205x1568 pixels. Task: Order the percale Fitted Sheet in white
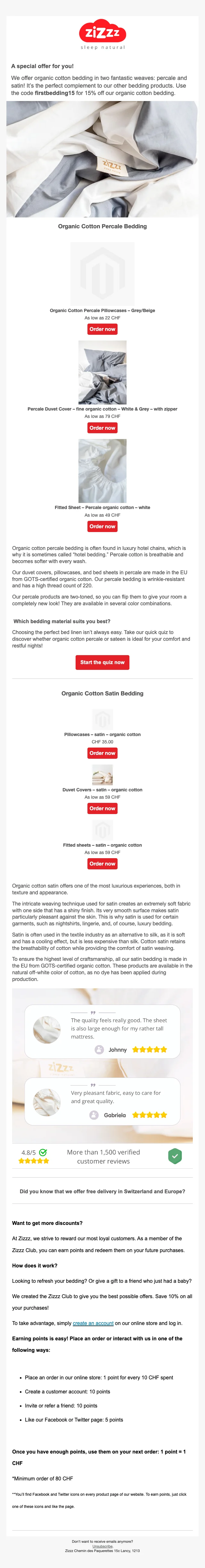102,527
